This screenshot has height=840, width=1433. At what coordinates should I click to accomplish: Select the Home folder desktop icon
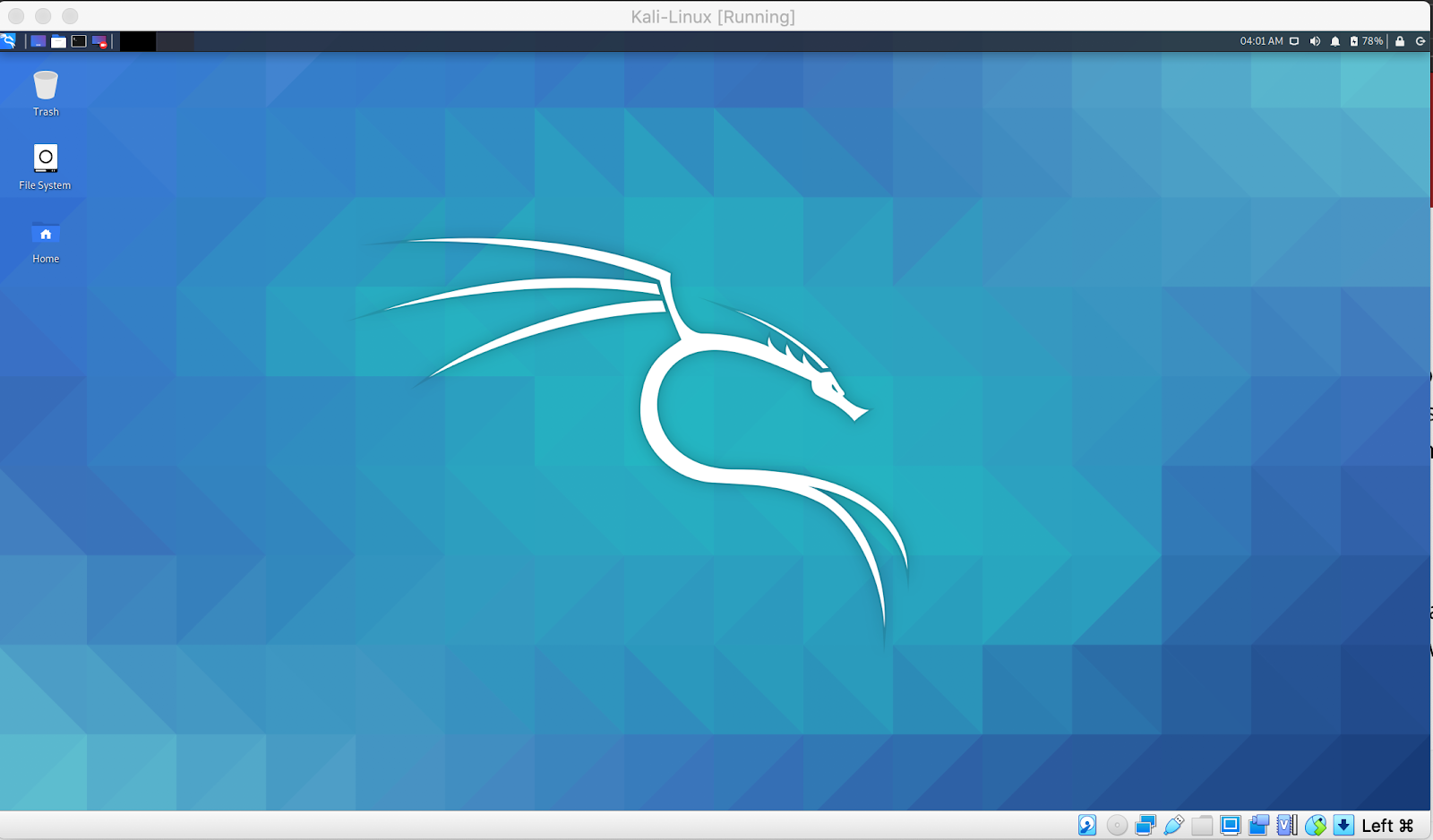coord(46,243)
